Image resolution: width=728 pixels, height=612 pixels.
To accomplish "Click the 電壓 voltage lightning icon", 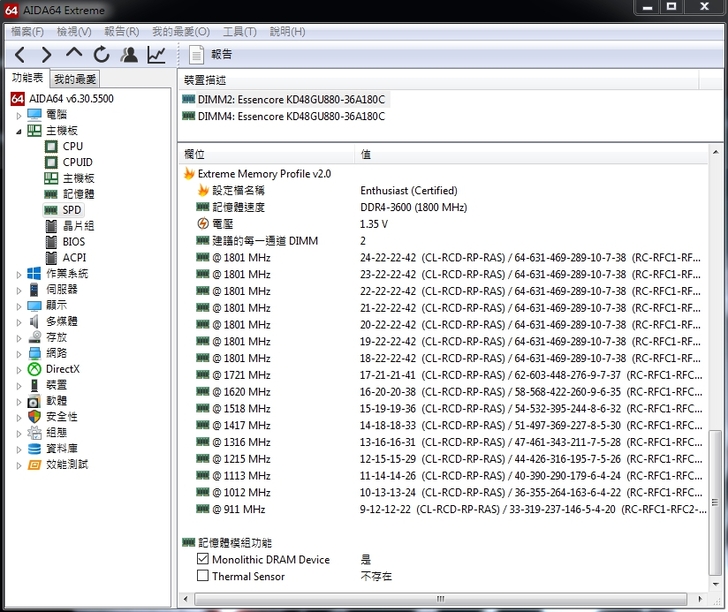I will [203, 224].
